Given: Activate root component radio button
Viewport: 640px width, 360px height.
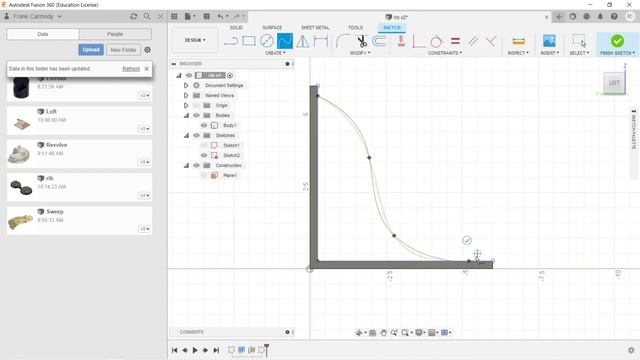Looking at the screenshot, I should click(x=230, y=76).
